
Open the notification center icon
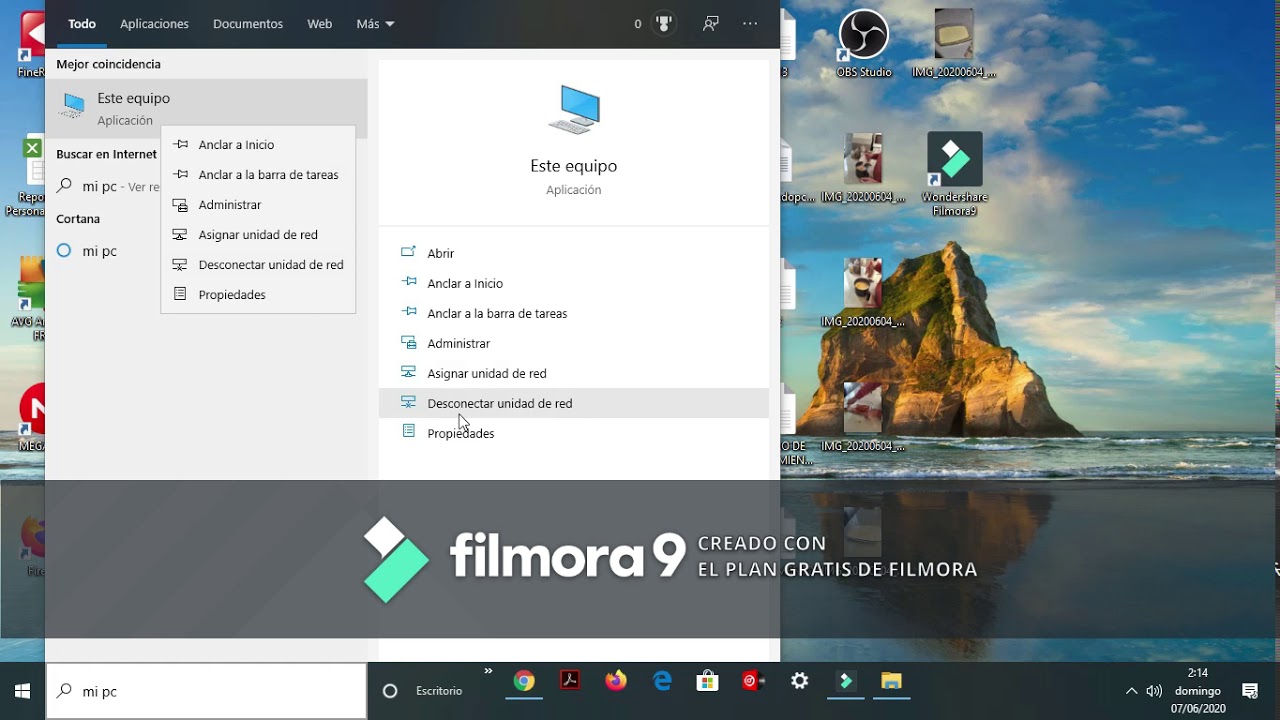tap(1250, 691)
